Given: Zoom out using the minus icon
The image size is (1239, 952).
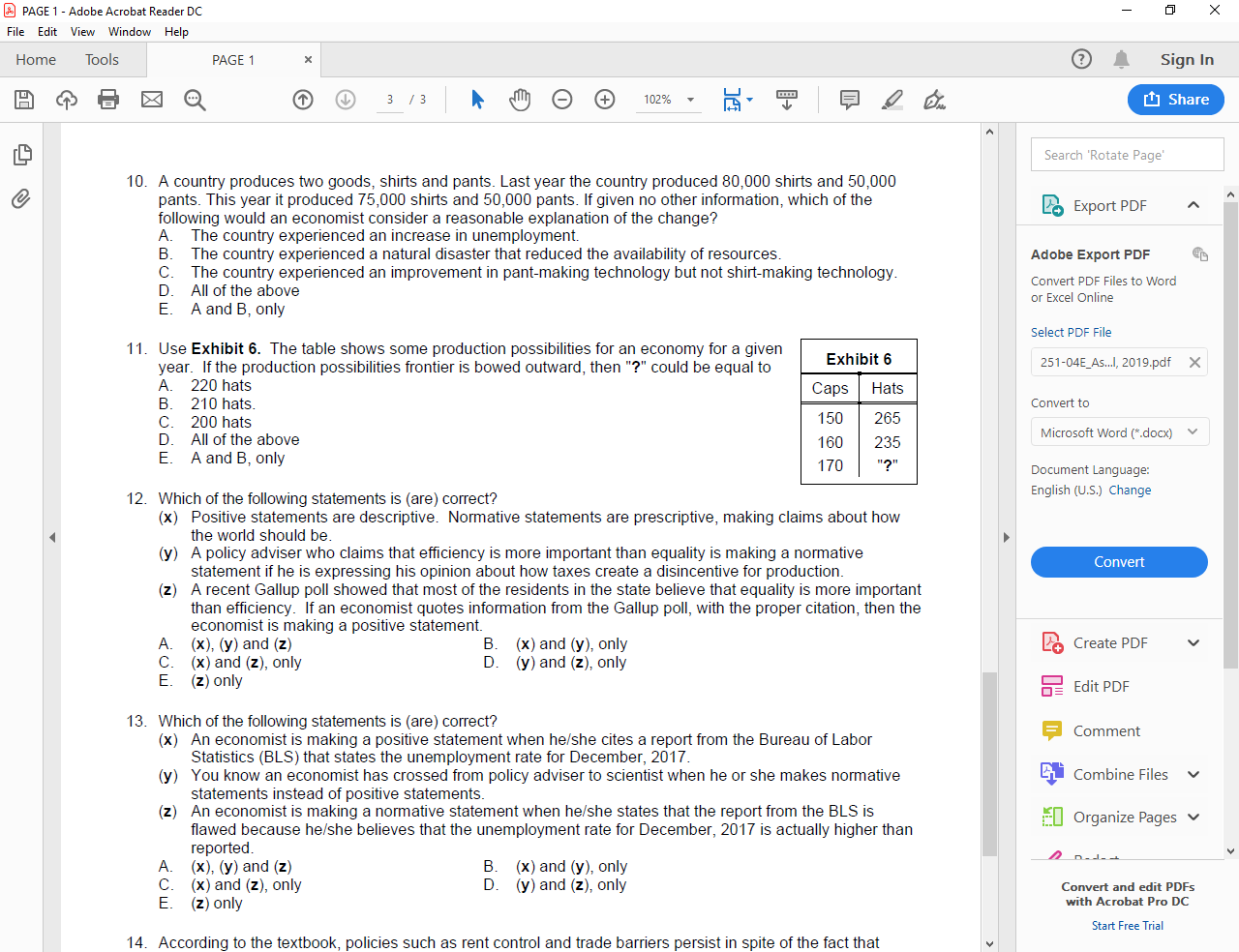Looking at the screenshot, I should 562,99.
